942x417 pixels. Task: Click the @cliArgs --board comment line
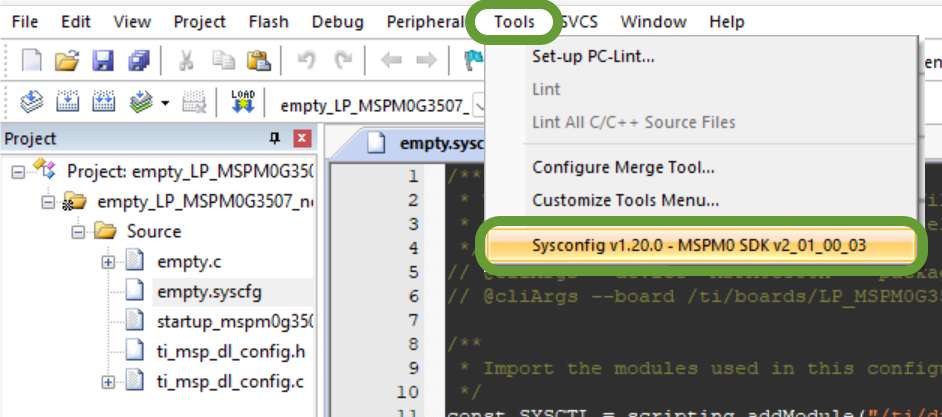pos(694,296)
